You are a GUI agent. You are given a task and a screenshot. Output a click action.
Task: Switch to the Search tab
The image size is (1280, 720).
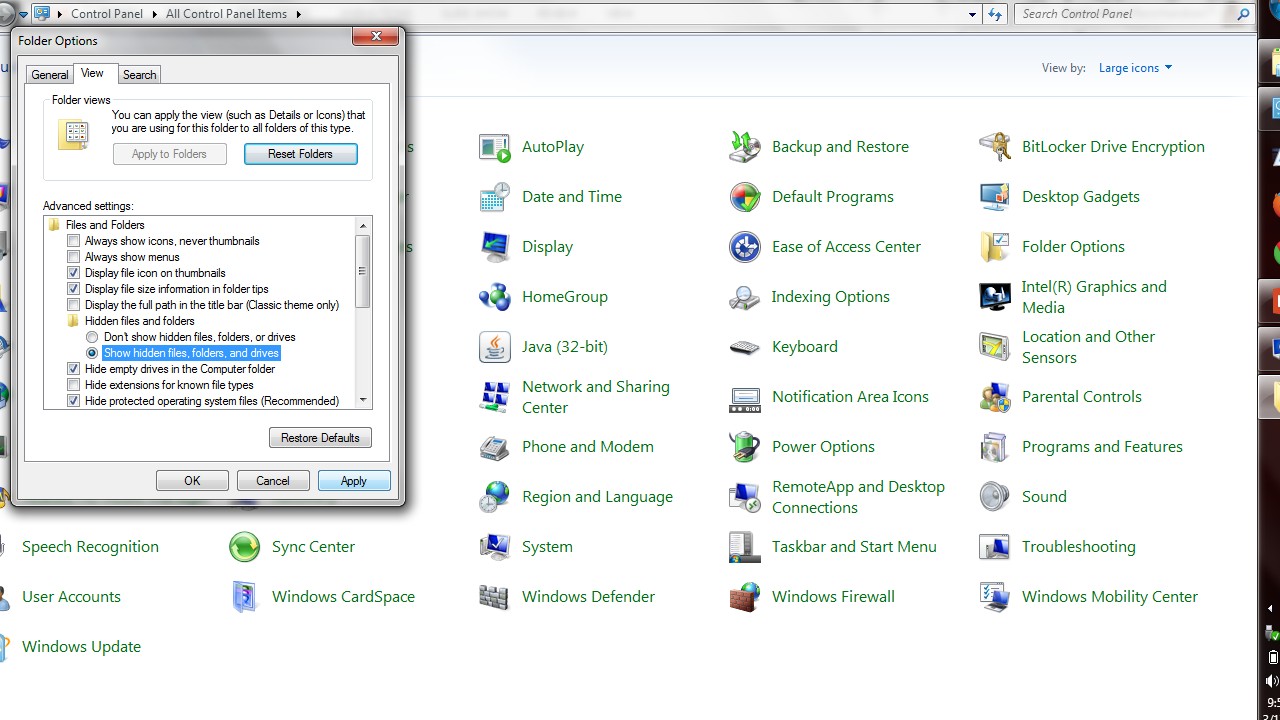coord(139,75)
